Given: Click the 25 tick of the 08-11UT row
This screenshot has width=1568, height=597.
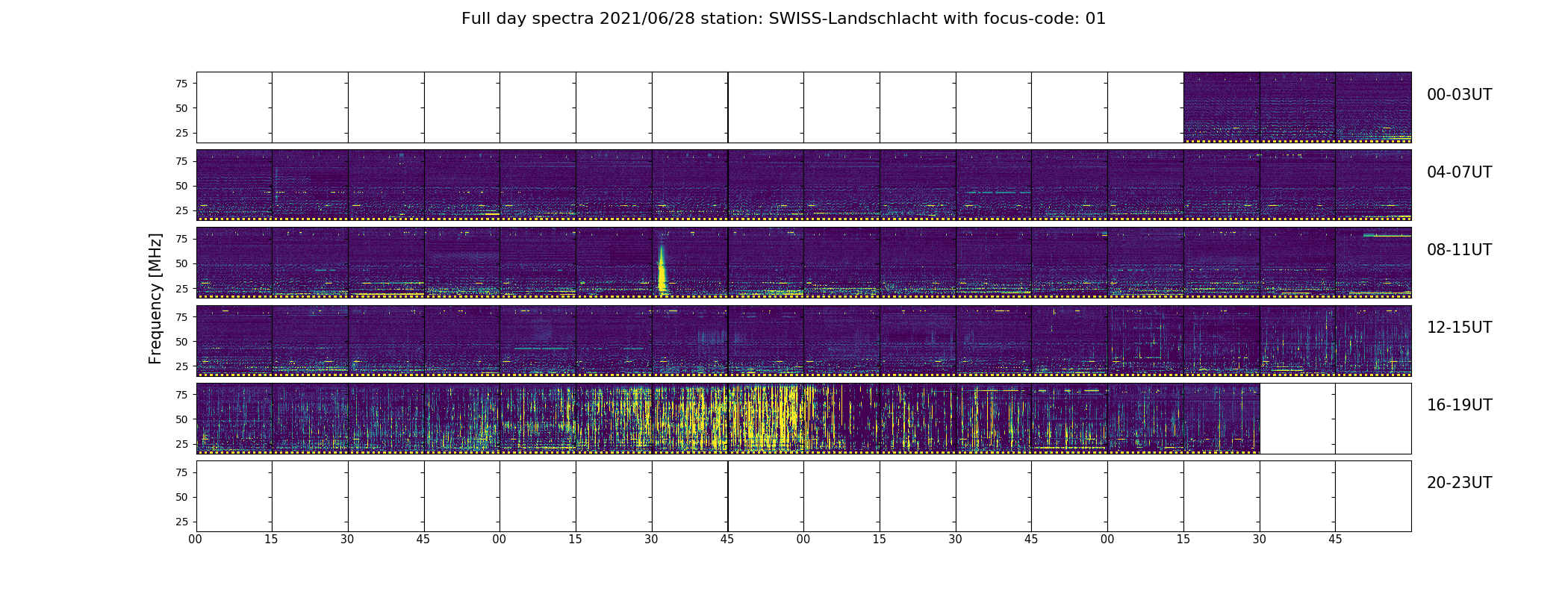Looking at the screenshot, I should click(x=181, y=288).
